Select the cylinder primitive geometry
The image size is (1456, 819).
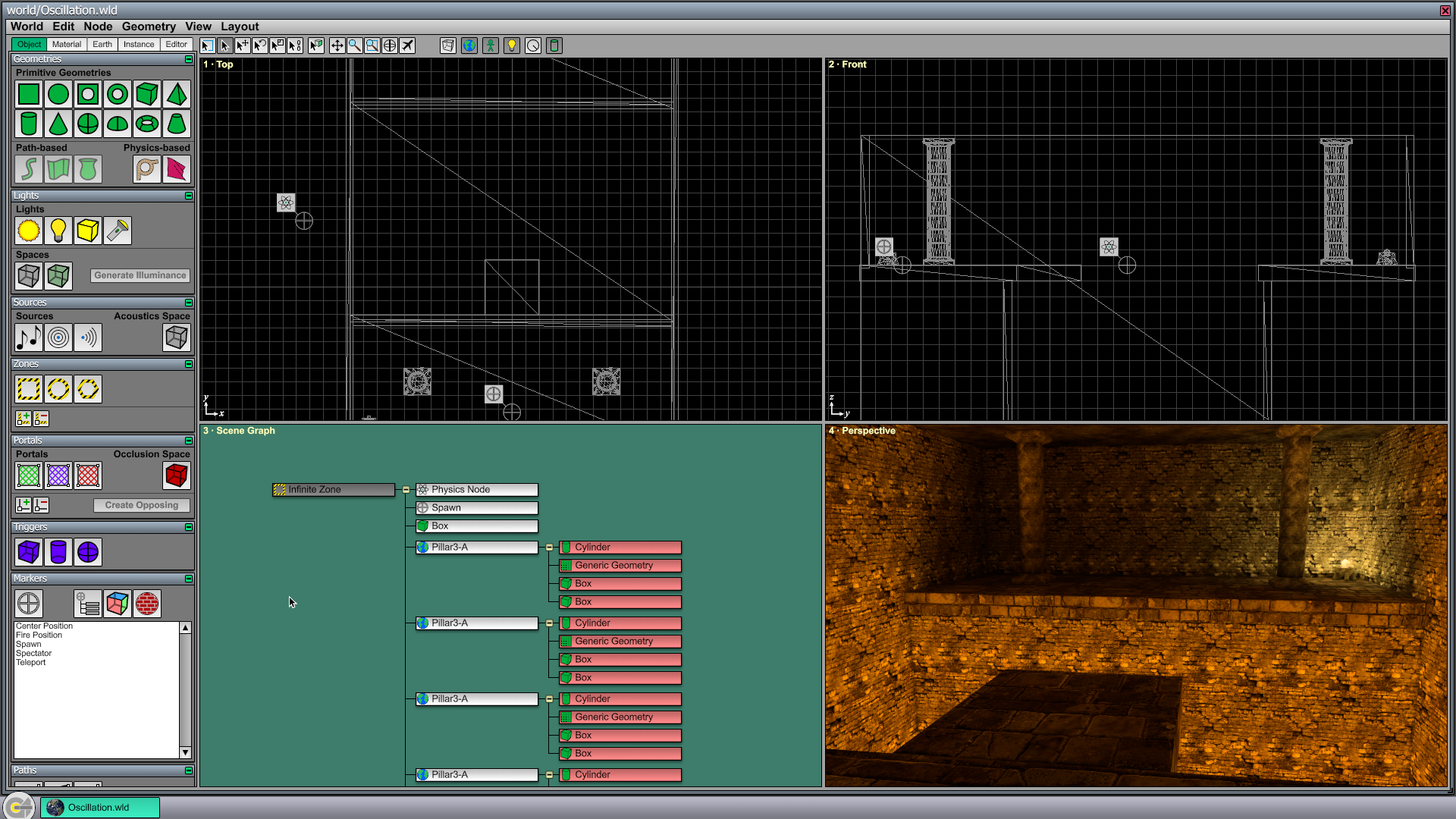click(29, 124)
